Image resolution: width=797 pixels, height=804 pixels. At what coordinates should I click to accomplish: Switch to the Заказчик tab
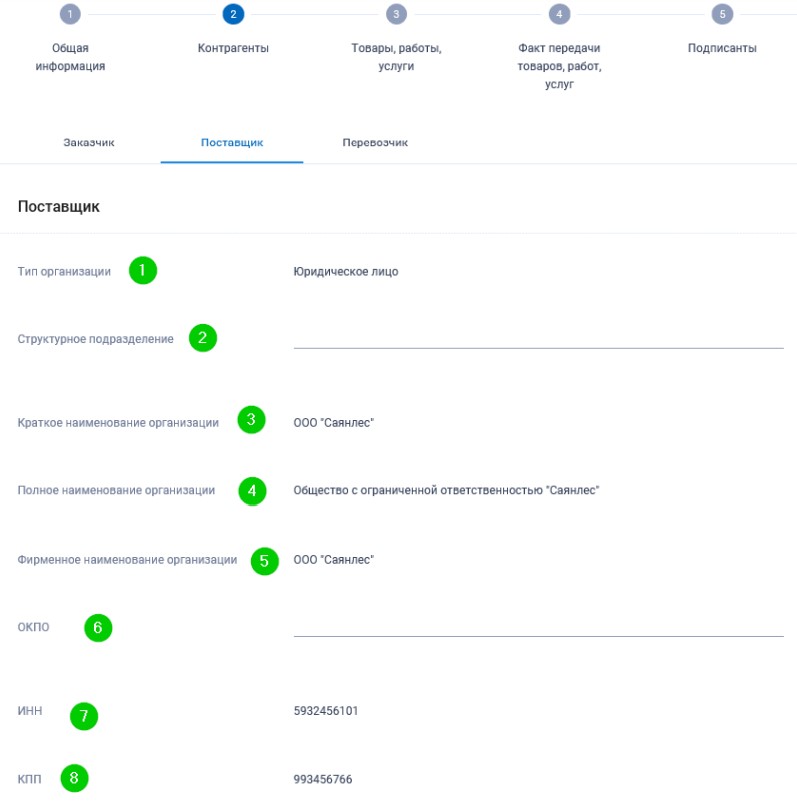tap(89, 143)
